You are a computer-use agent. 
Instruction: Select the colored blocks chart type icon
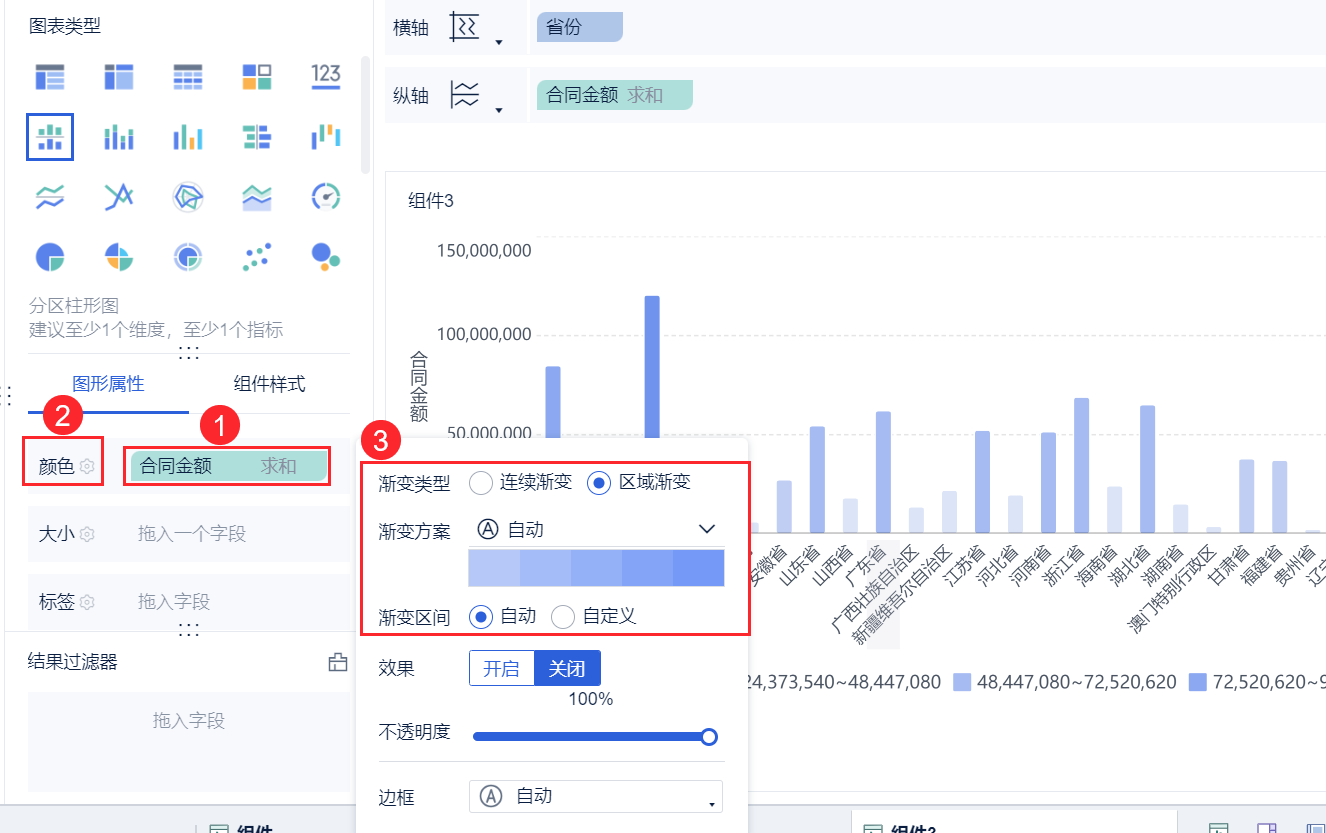(257, 76)
